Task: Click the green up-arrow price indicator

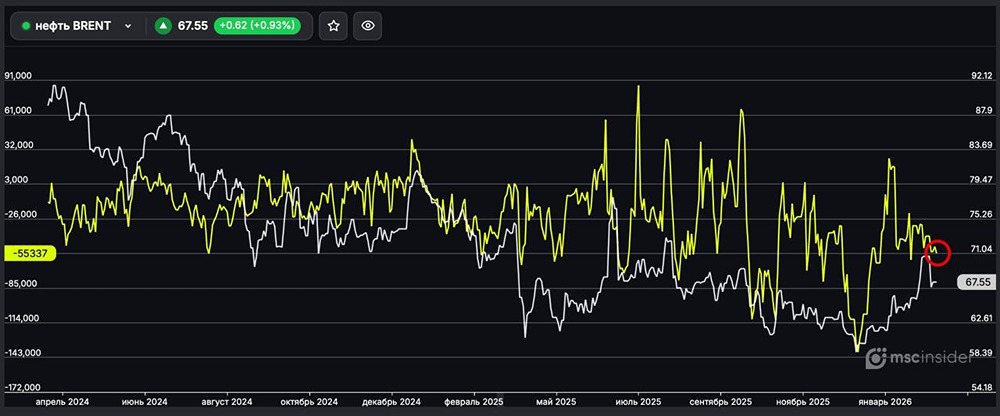Action: [162, 26]
